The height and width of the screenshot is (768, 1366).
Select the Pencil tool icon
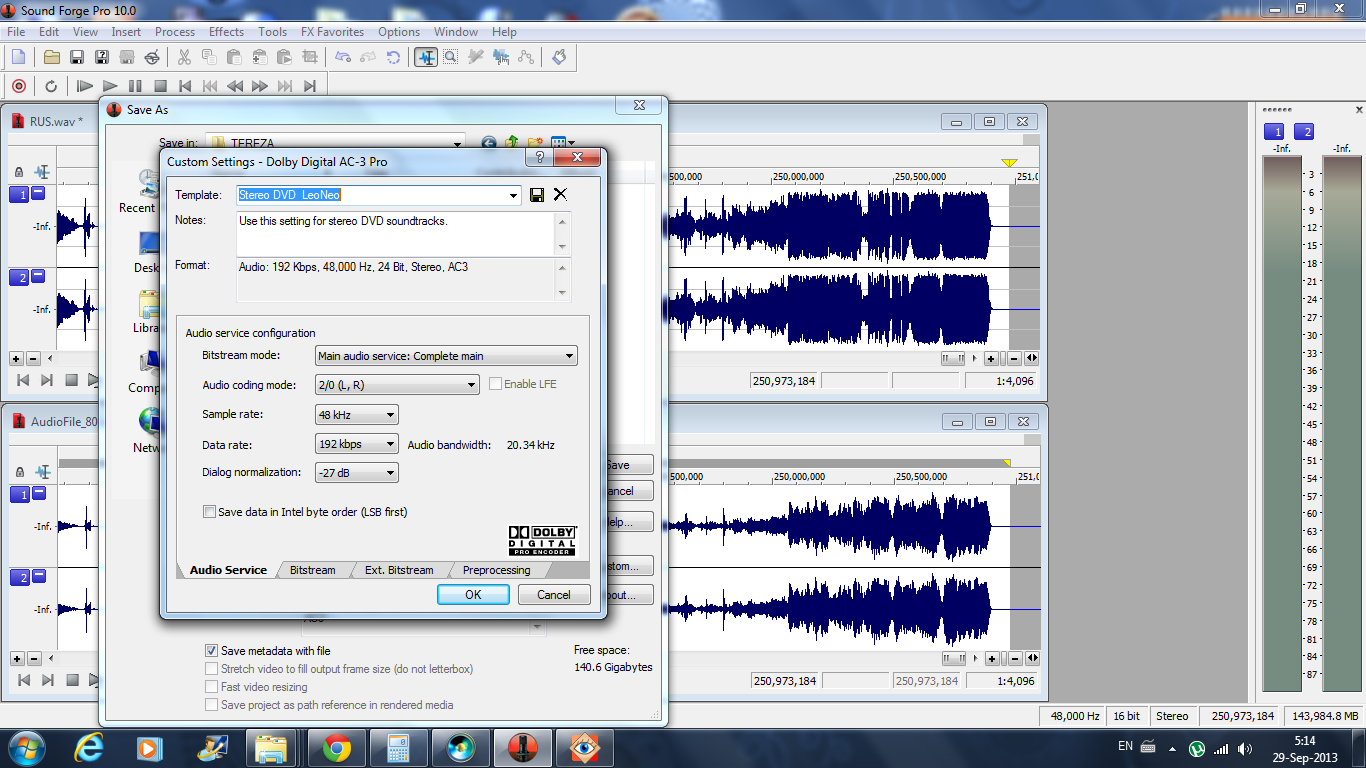click(476, 57)
